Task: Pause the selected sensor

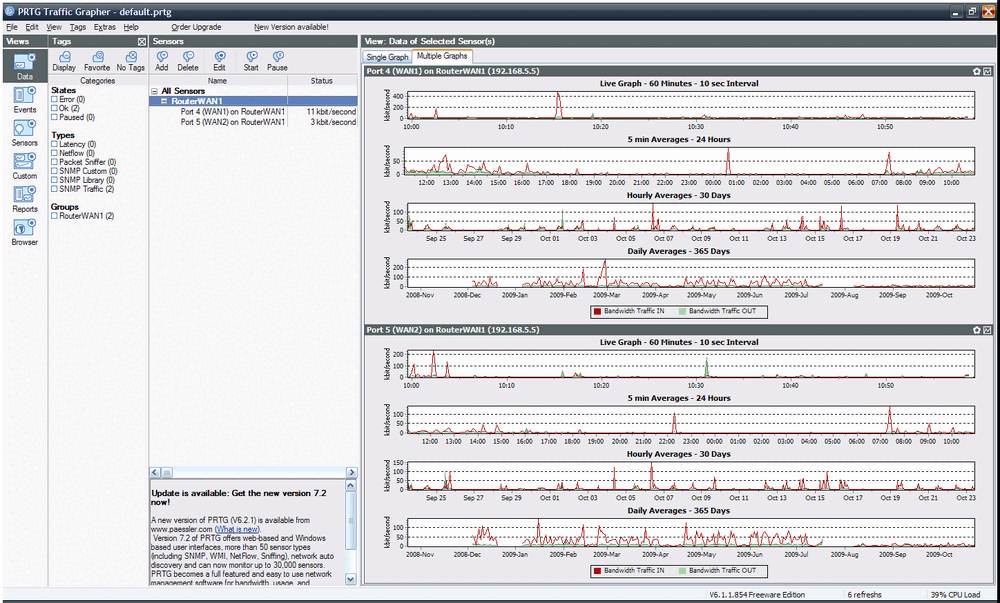Action: [277, 61]
